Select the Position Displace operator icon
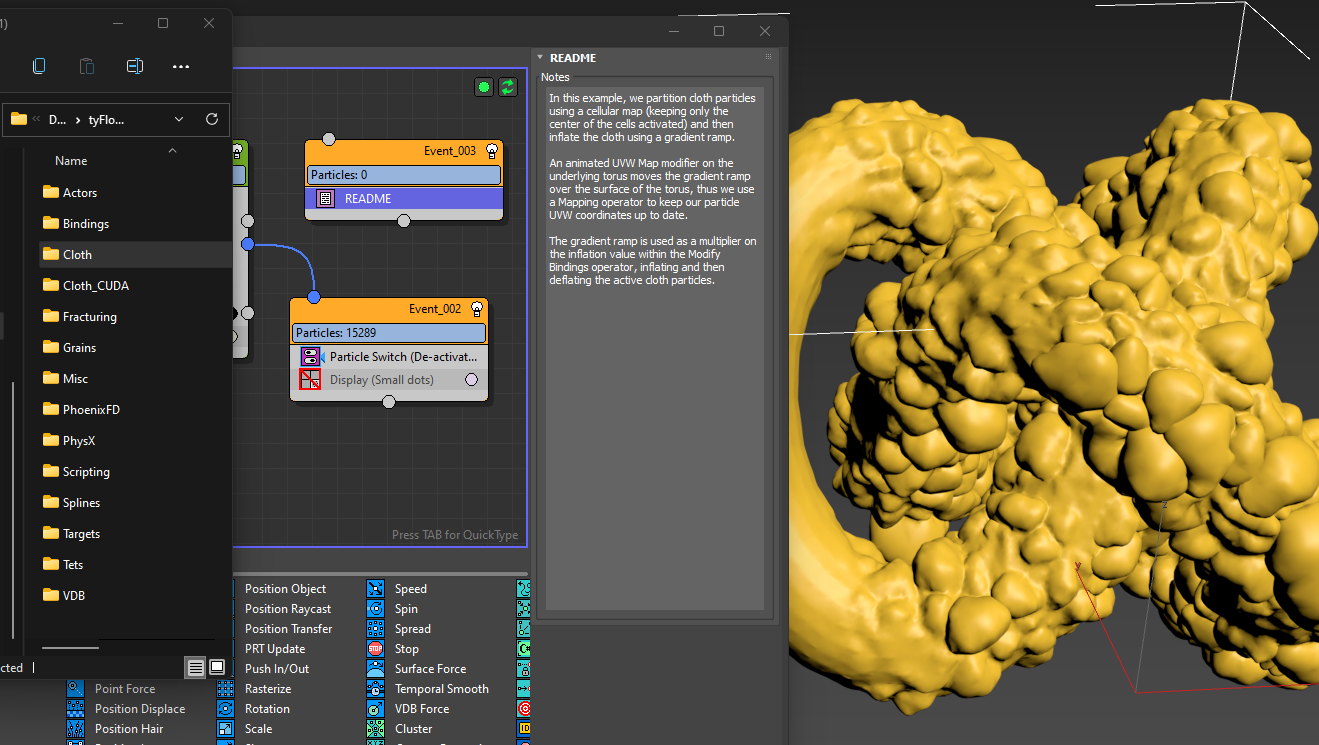This screenshot has width=1319, height=745. pos(75,708)
